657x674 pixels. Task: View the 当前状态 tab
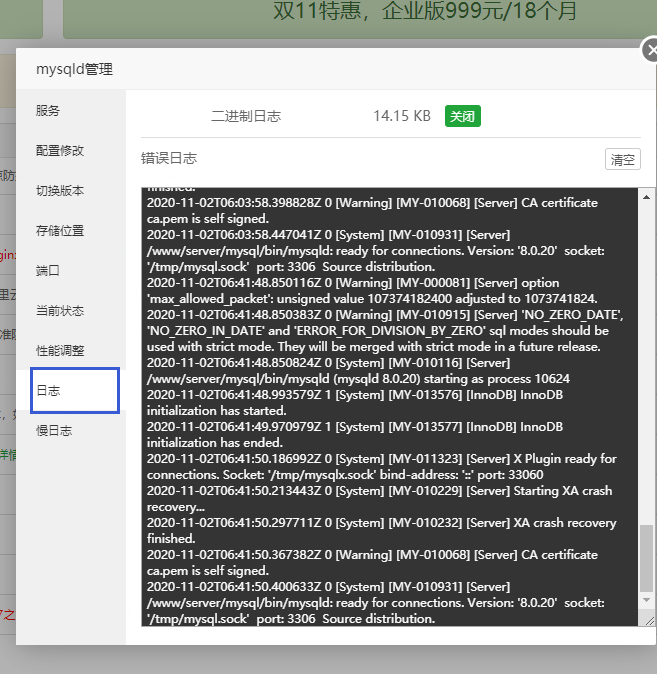click(60, 310)
